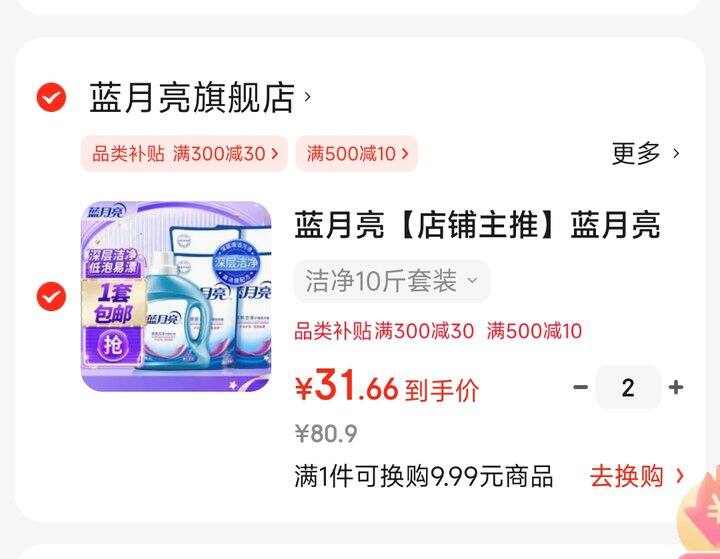Deselect the 蓝月亮 product item checkbox
Screen dimensions: 720x559
point(51,296)
